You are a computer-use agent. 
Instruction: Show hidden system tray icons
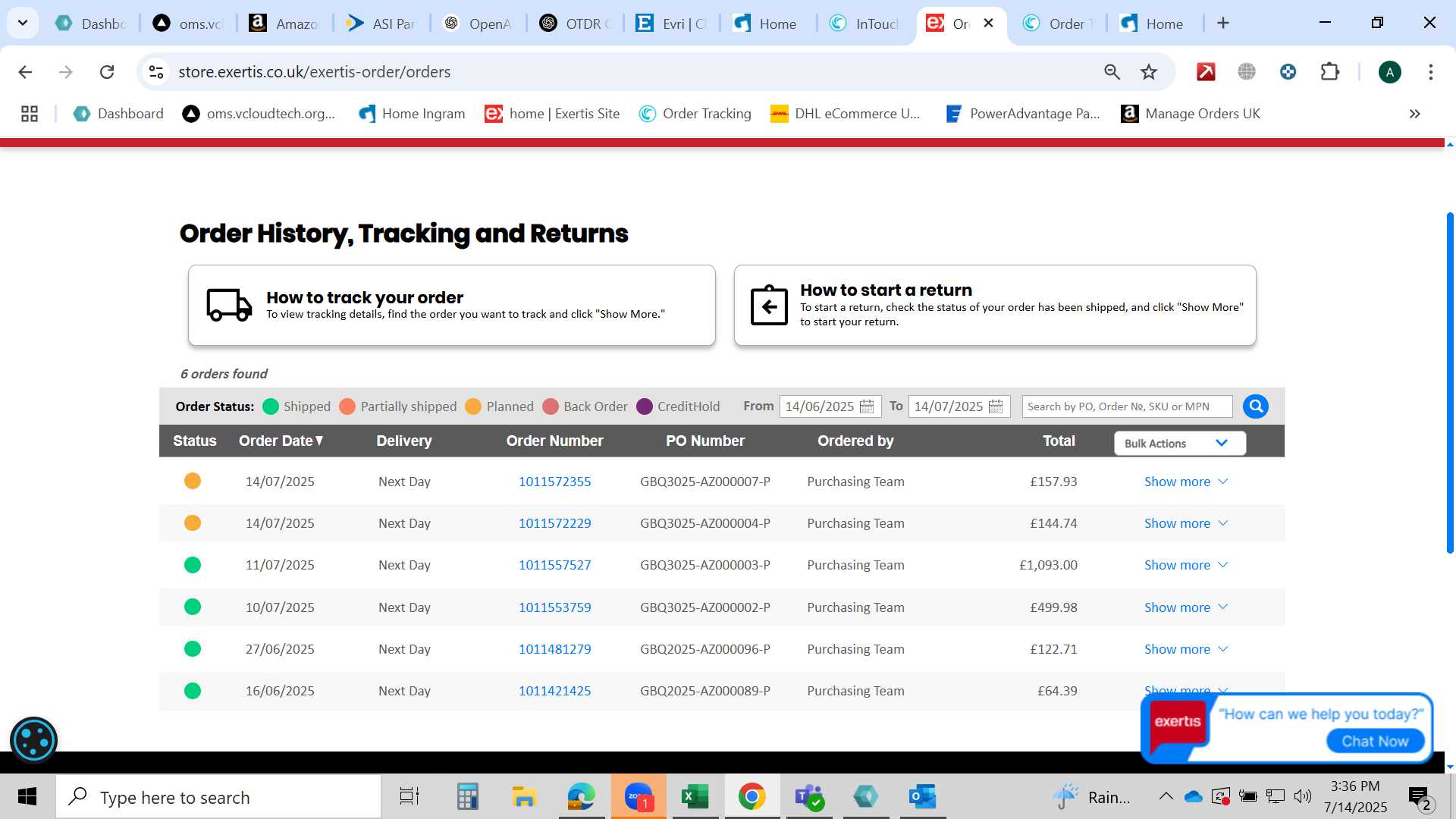[x=1166, y=797]
